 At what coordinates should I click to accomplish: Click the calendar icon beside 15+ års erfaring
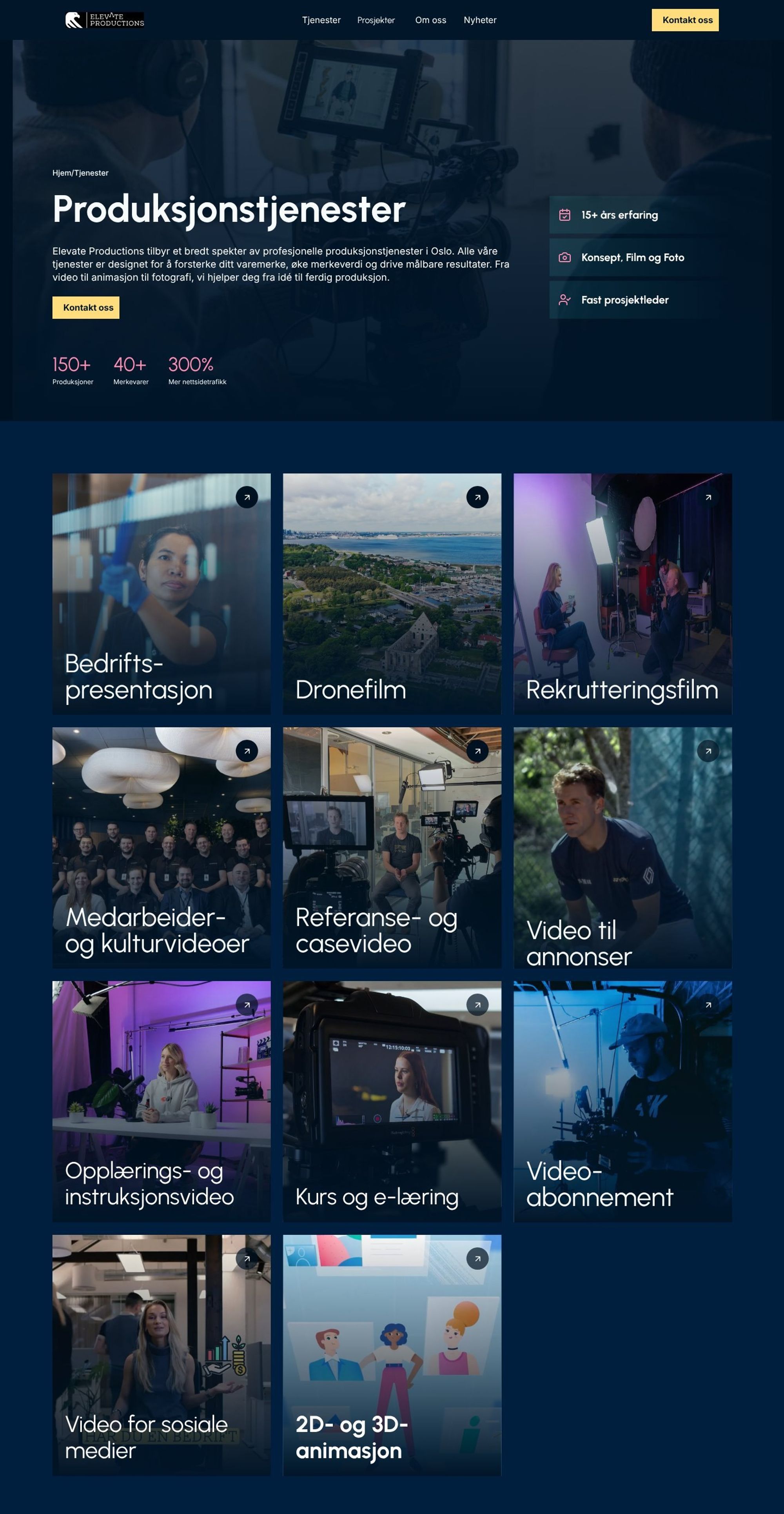(x=565, y=214)
